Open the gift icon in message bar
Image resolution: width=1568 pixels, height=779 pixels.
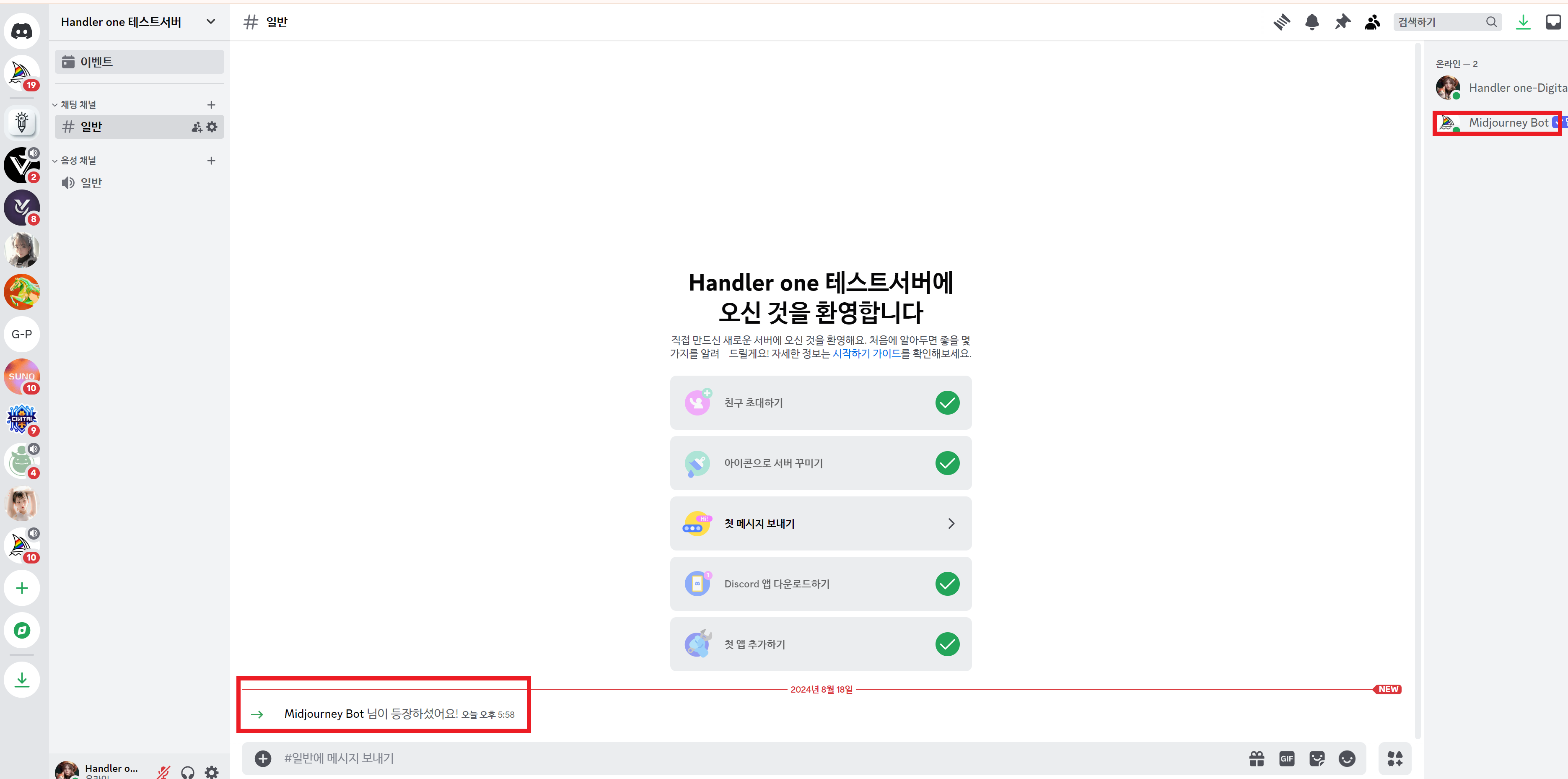pos(1257,758)
